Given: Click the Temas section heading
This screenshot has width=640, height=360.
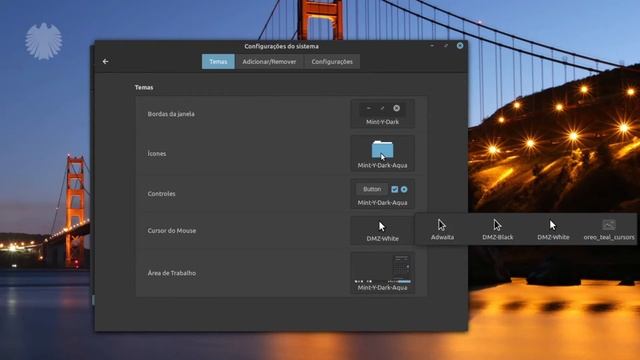Looking at the screenshot, I should click(144, 87).
